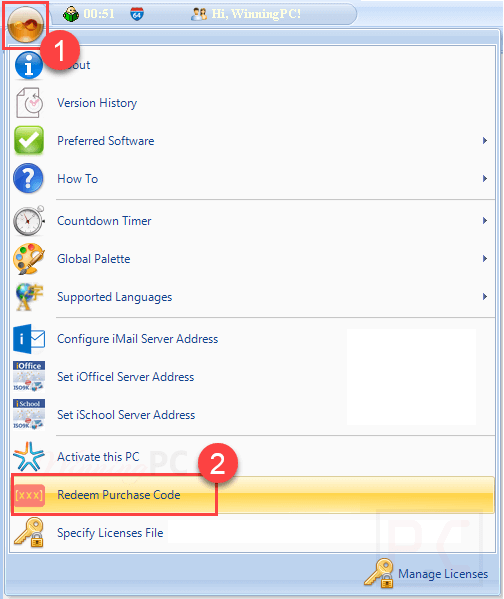
Task: Click the Manage Licenses button
Action: (426, 574)
